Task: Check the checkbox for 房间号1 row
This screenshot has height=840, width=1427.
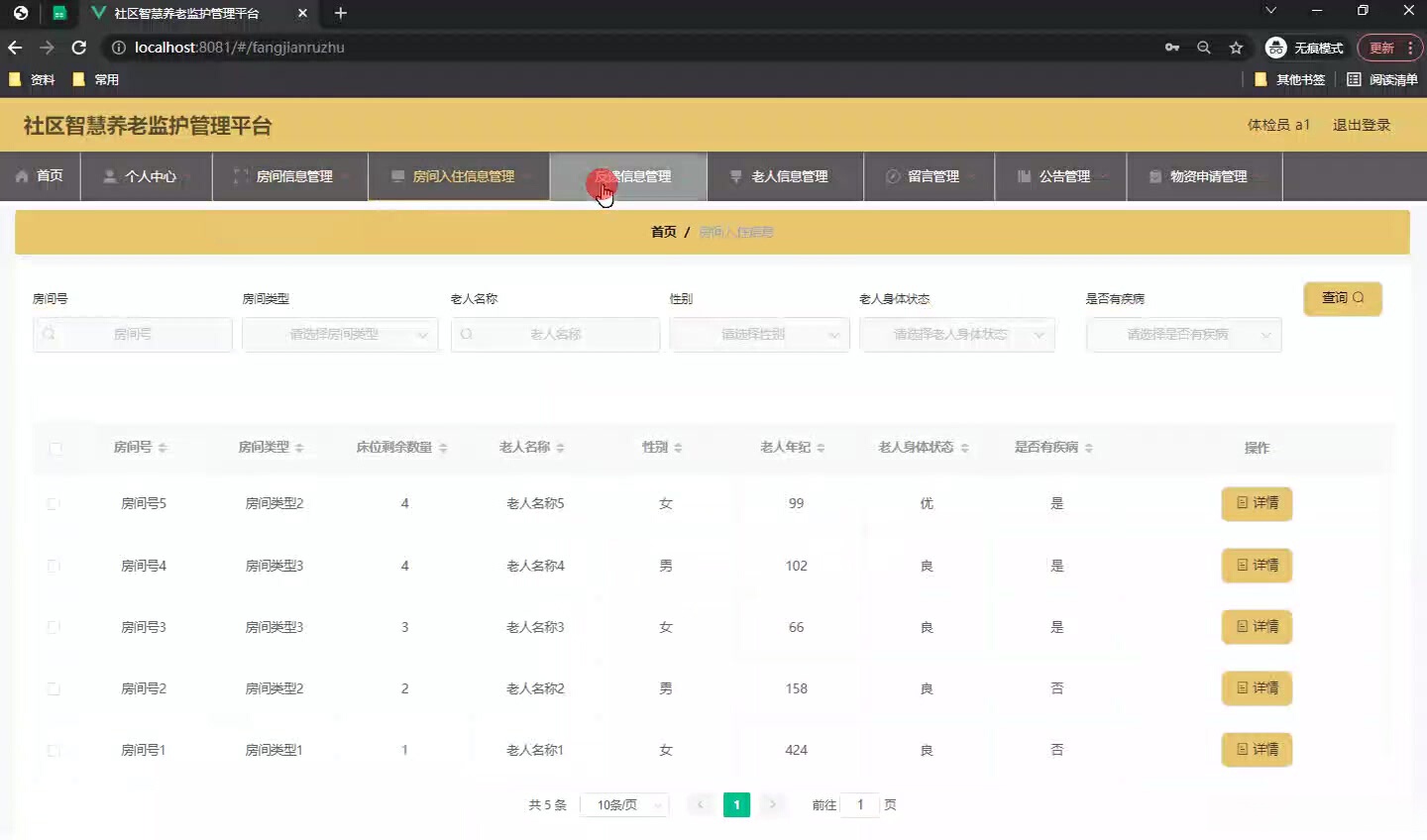Action: [x=55, y=750]
